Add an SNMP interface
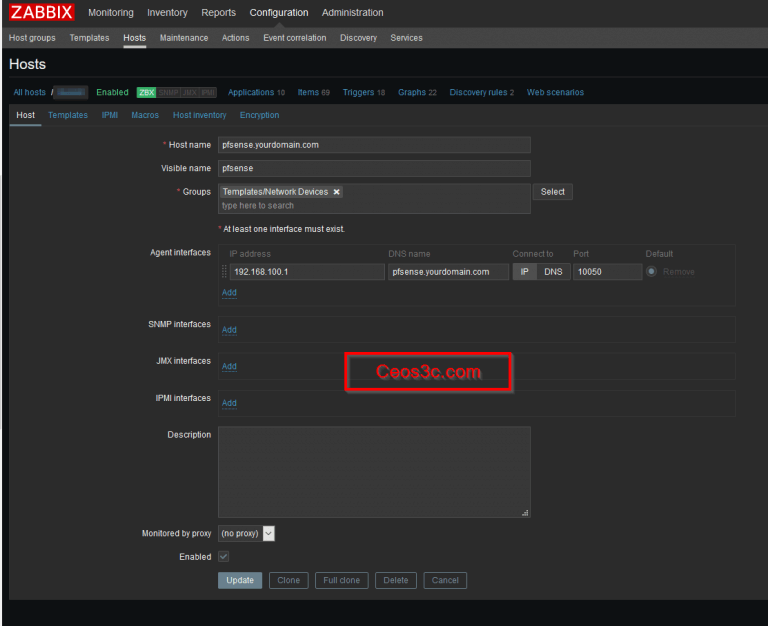The image size is (768, 626). tap(229, 330)
